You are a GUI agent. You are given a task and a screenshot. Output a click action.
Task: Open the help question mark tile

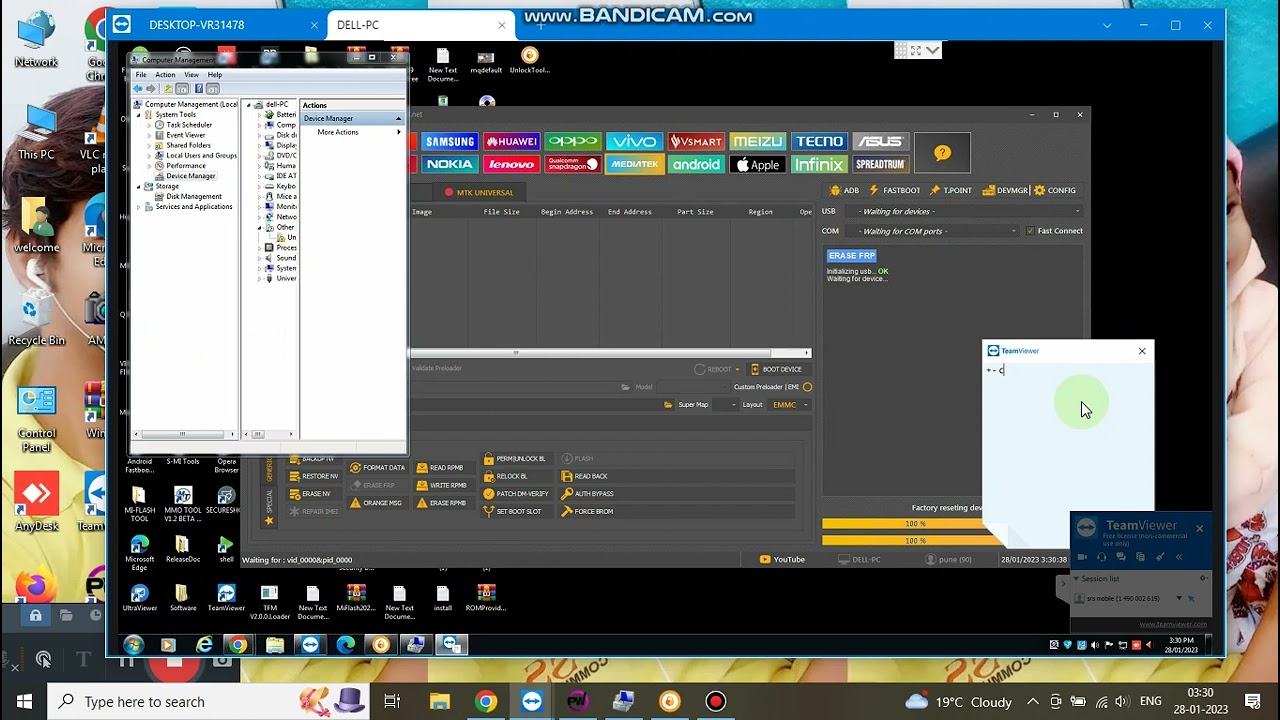942,153
